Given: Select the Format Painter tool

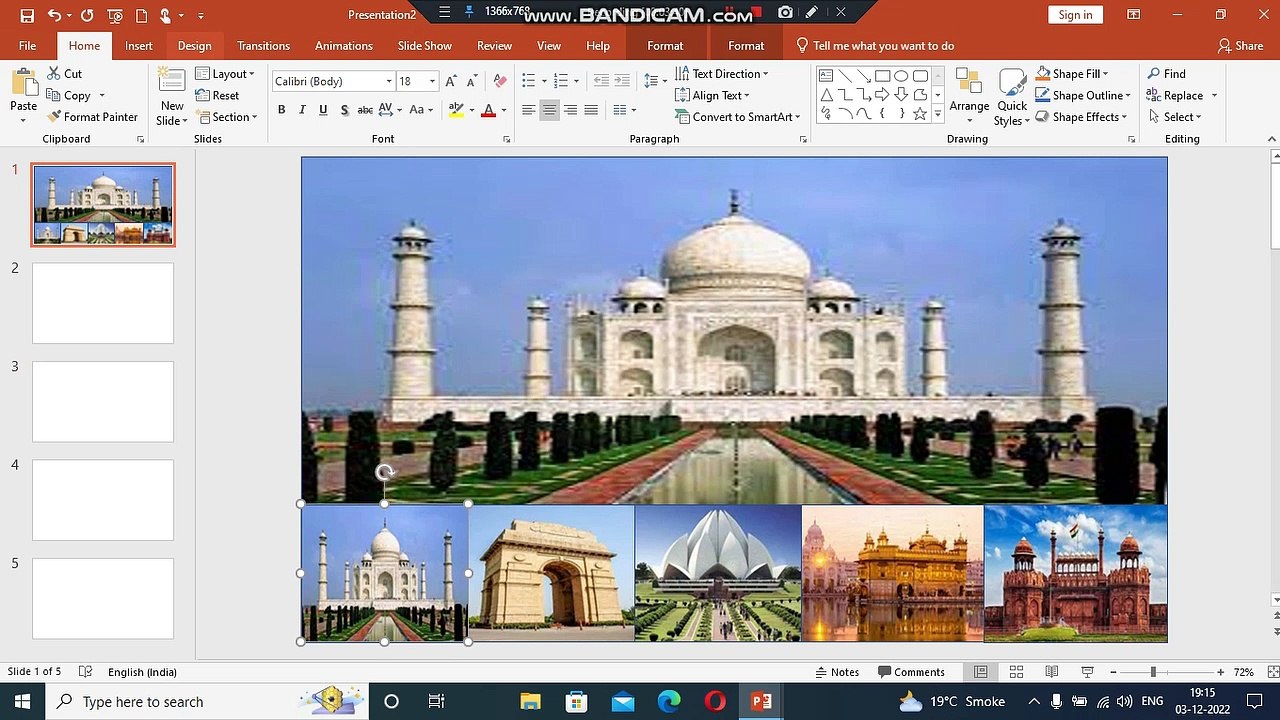Looking at the screenshot, I should 92,117.
